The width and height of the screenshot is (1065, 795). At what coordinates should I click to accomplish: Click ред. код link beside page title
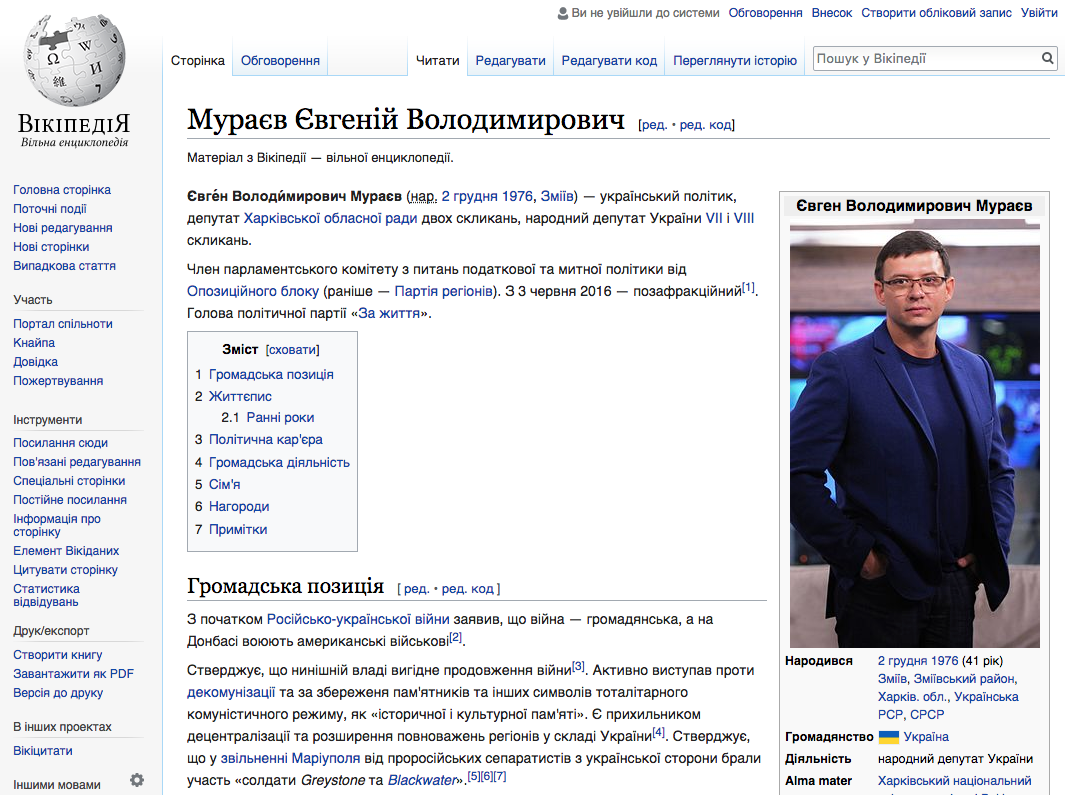tap(705, 125)
